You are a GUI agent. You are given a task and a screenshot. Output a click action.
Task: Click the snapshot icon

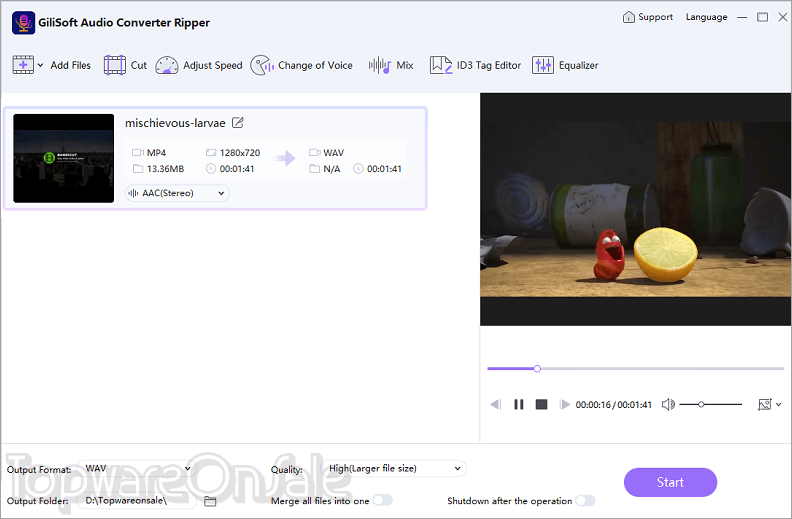click(764, 404)
